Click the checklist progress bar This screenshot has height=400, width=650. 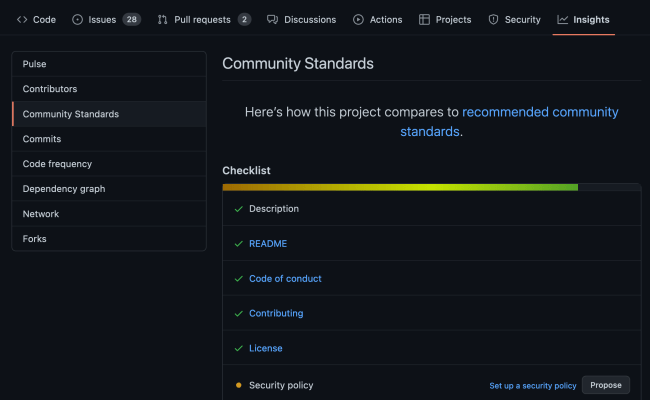(x=432, y=187)
